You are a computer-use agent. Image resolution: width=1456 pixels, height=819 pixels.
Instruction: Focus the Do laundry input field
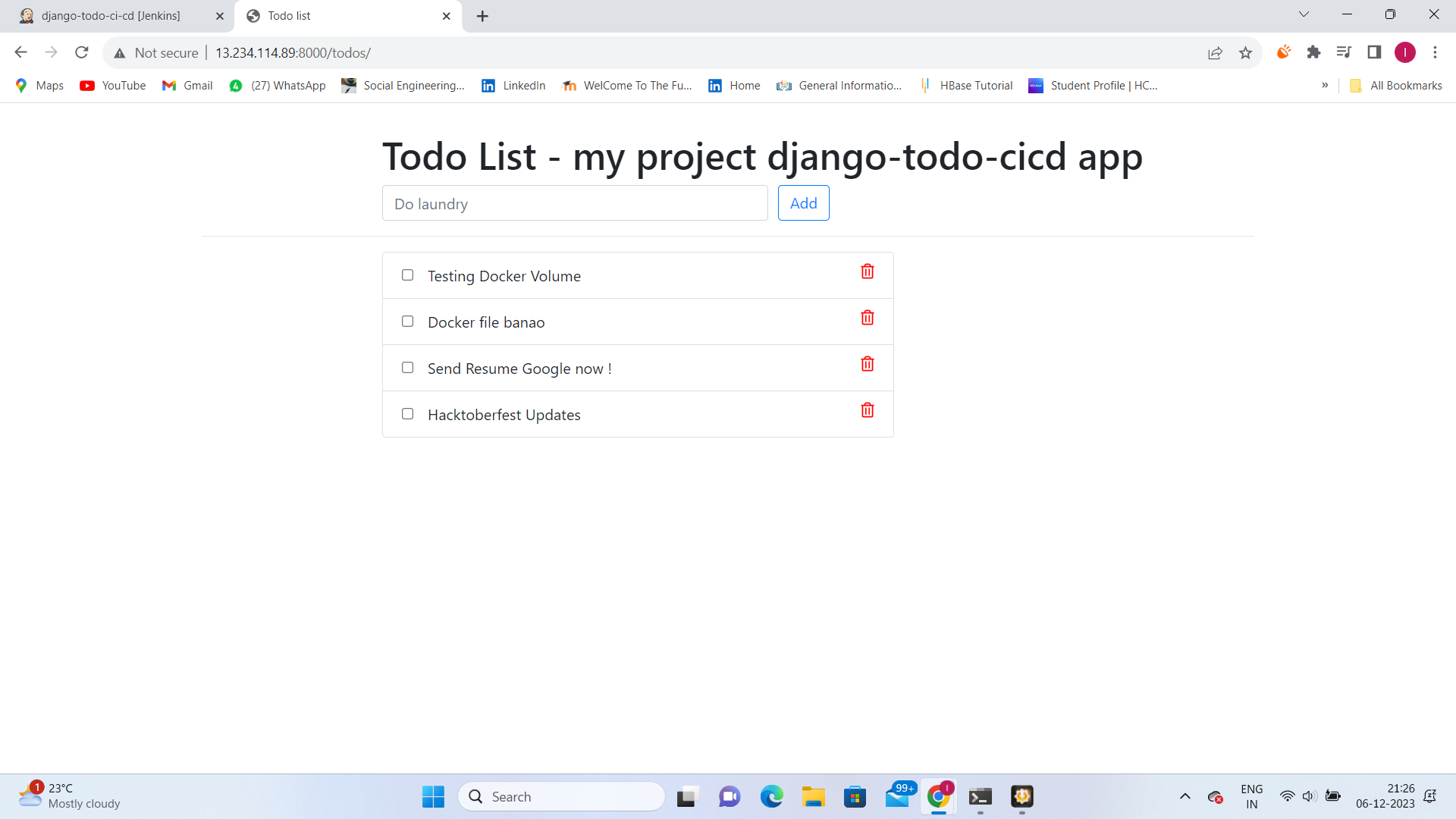(575, 203)
